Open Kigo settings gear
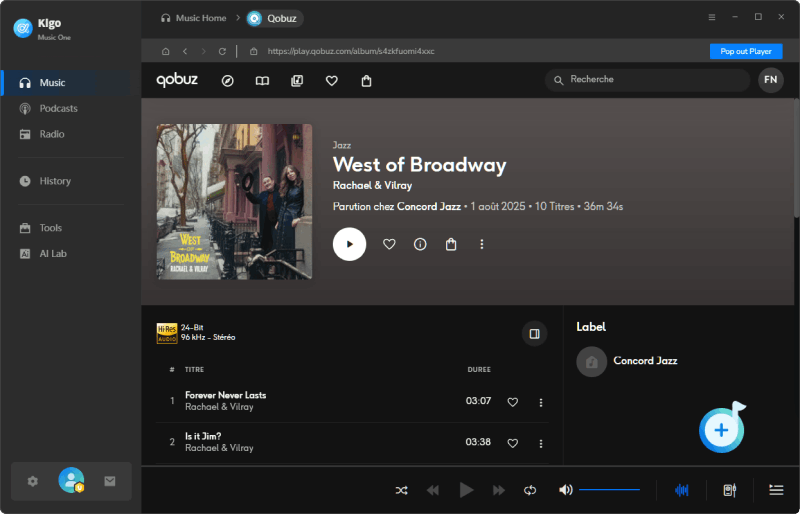This screenshot has width=800, height=514. coord(33,481)
